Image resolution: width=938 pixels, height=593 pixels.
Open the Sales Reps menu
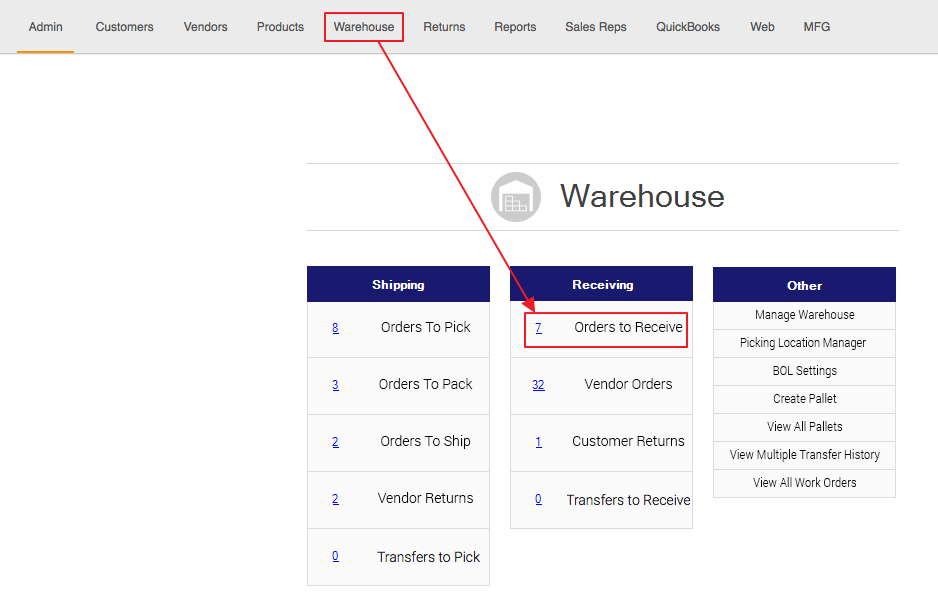coord(596,27)
